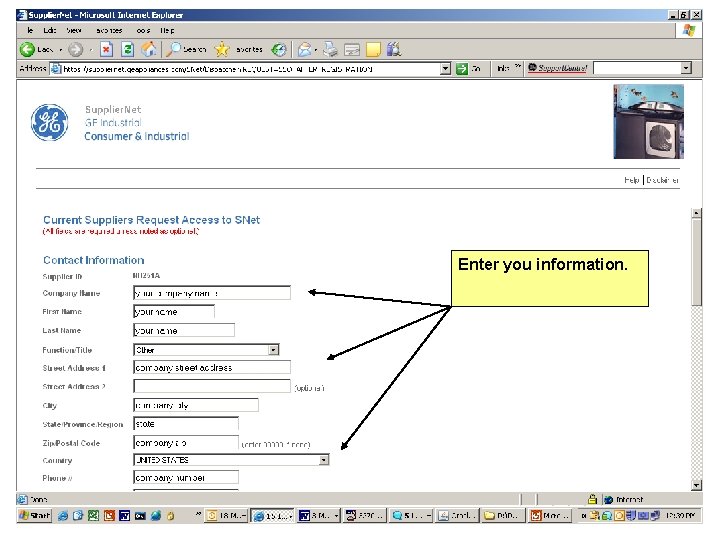Click the Research books toolbar icon
The height and width of the screenshot is (540, 720).
394,49
